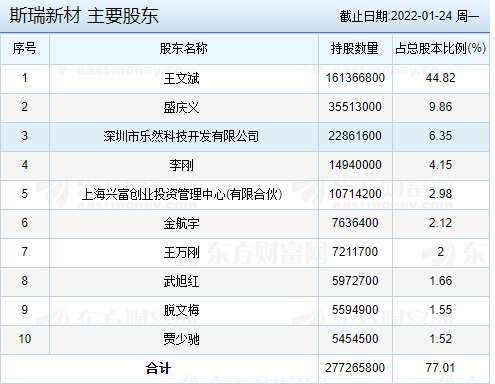Click the 合计 total label
This screenshot has width=495, height=384.
coord(158,368)
